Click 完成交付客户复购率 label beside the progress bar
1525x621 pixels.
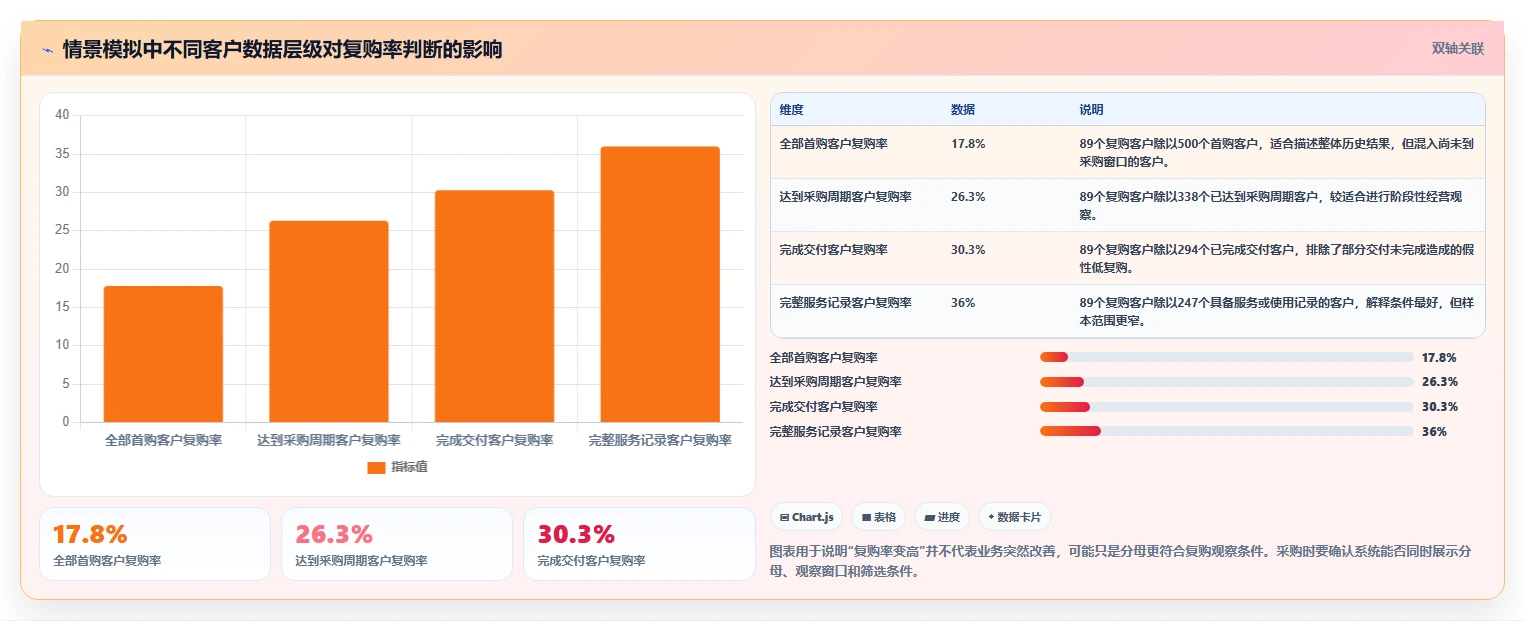point(823,407)
